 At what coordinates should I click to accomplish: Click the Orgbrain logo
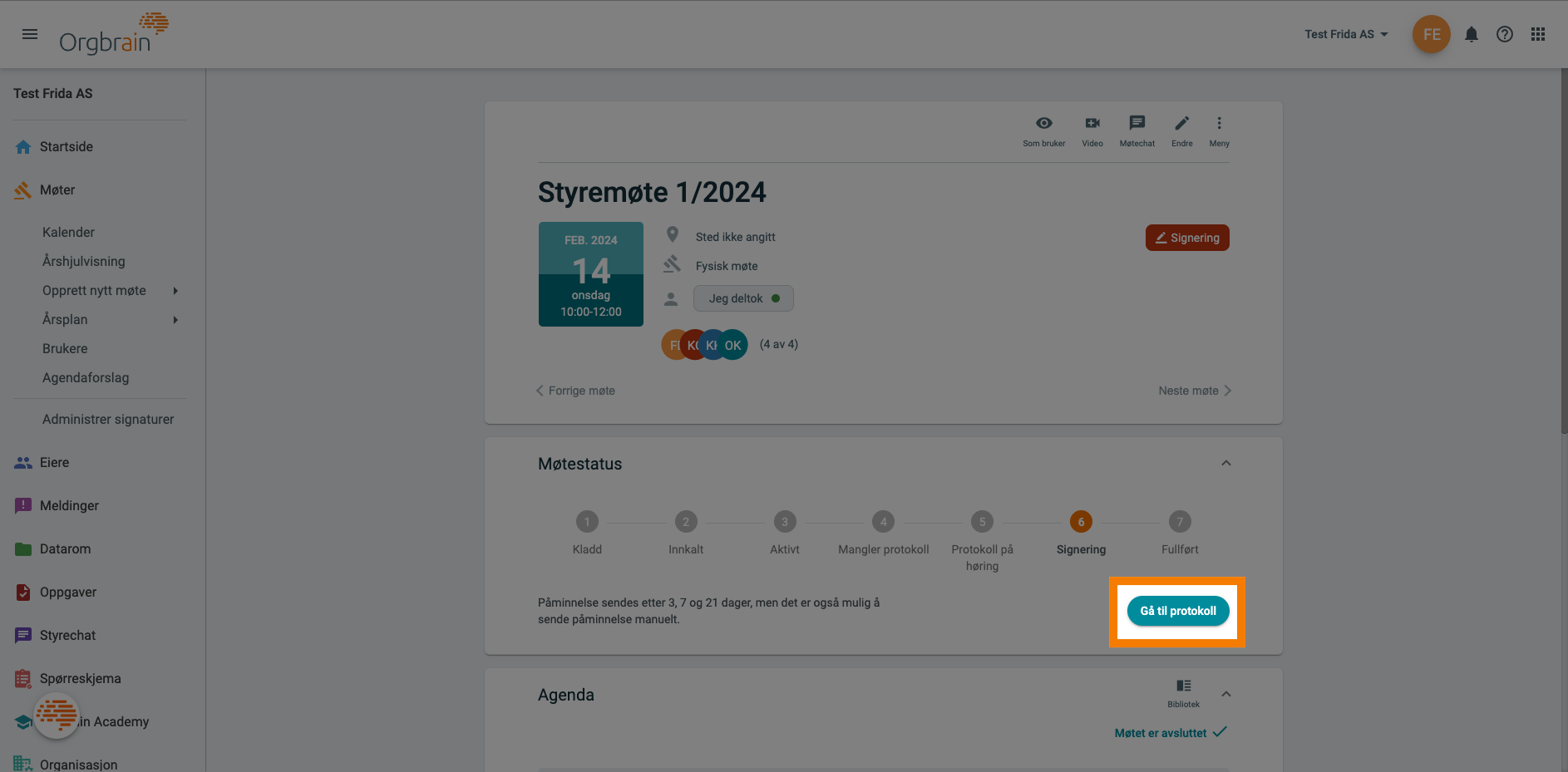coord(114,34)
